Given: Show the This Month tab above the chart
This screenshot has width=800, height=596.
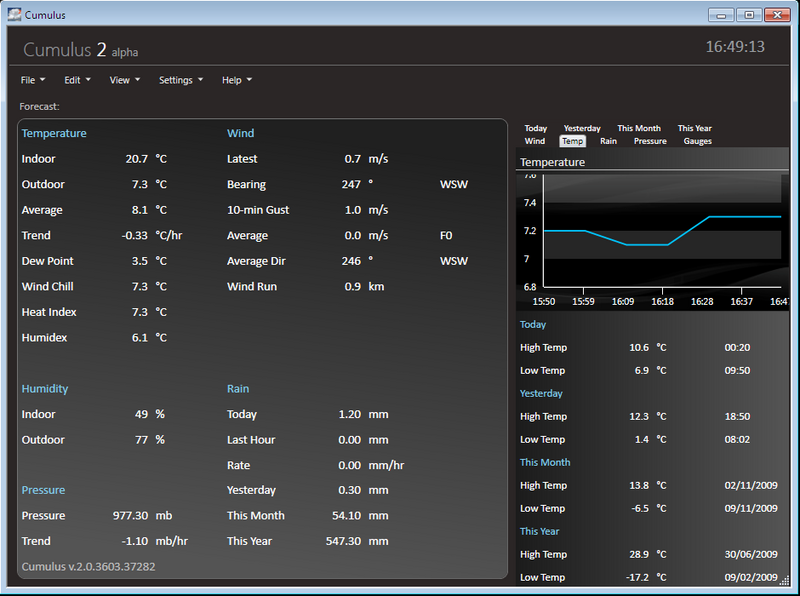Looking at the screenshot, I should [x=638, y=128].
